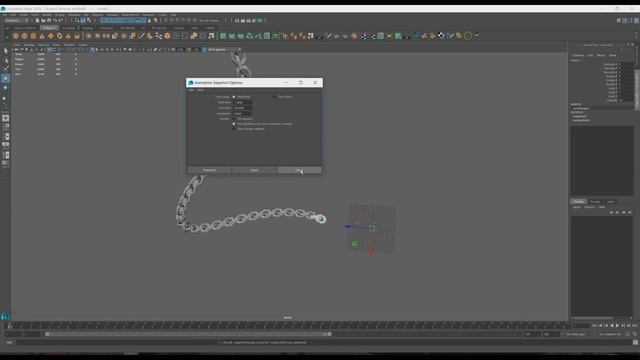Open the Script Editor icon
The image size is (640, 360).
coord(635,342)
